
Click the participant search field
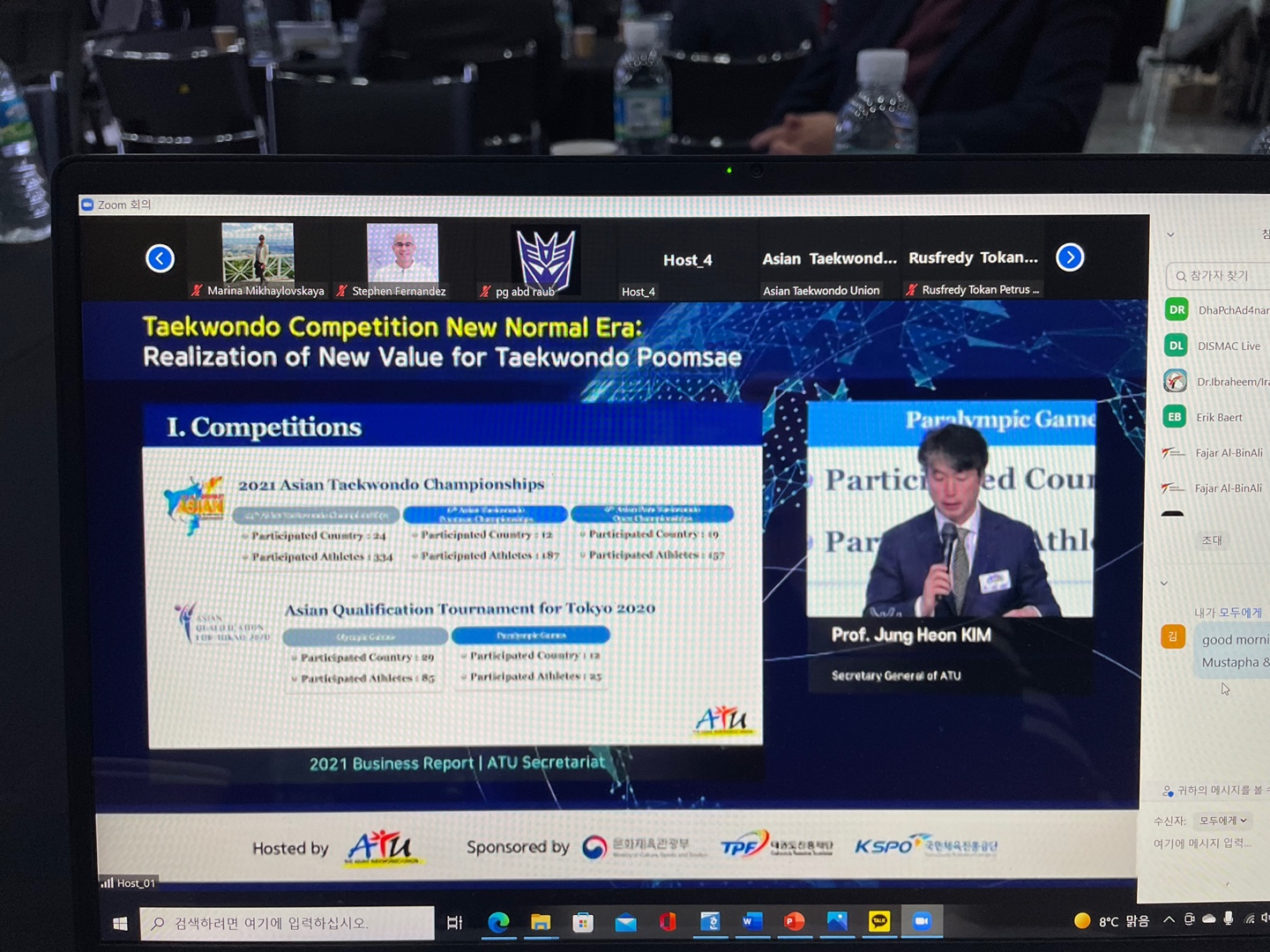(1218, 276)
